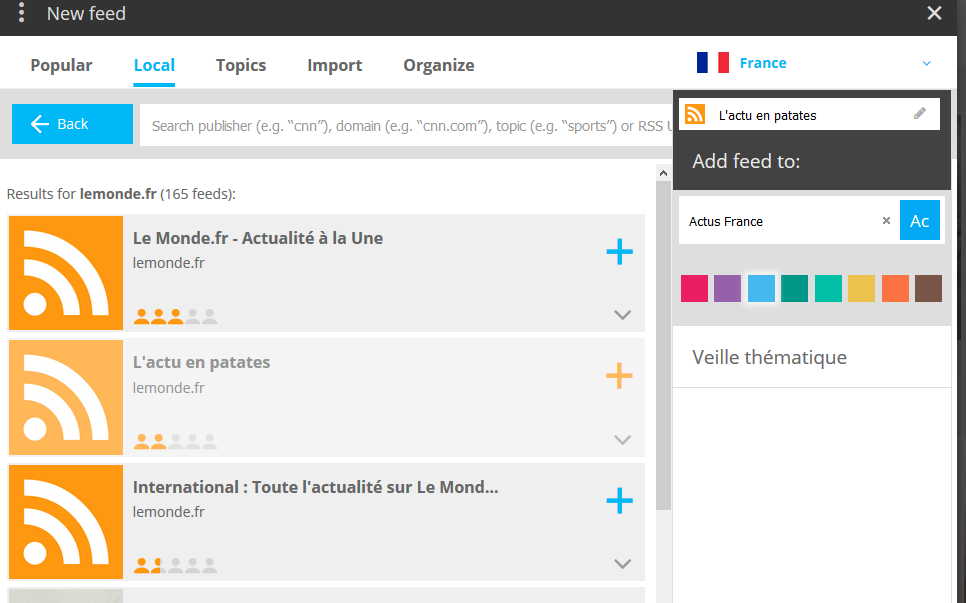Click the Back button
Viewport: 966px width, 603px height.
[x=72, y=124]
